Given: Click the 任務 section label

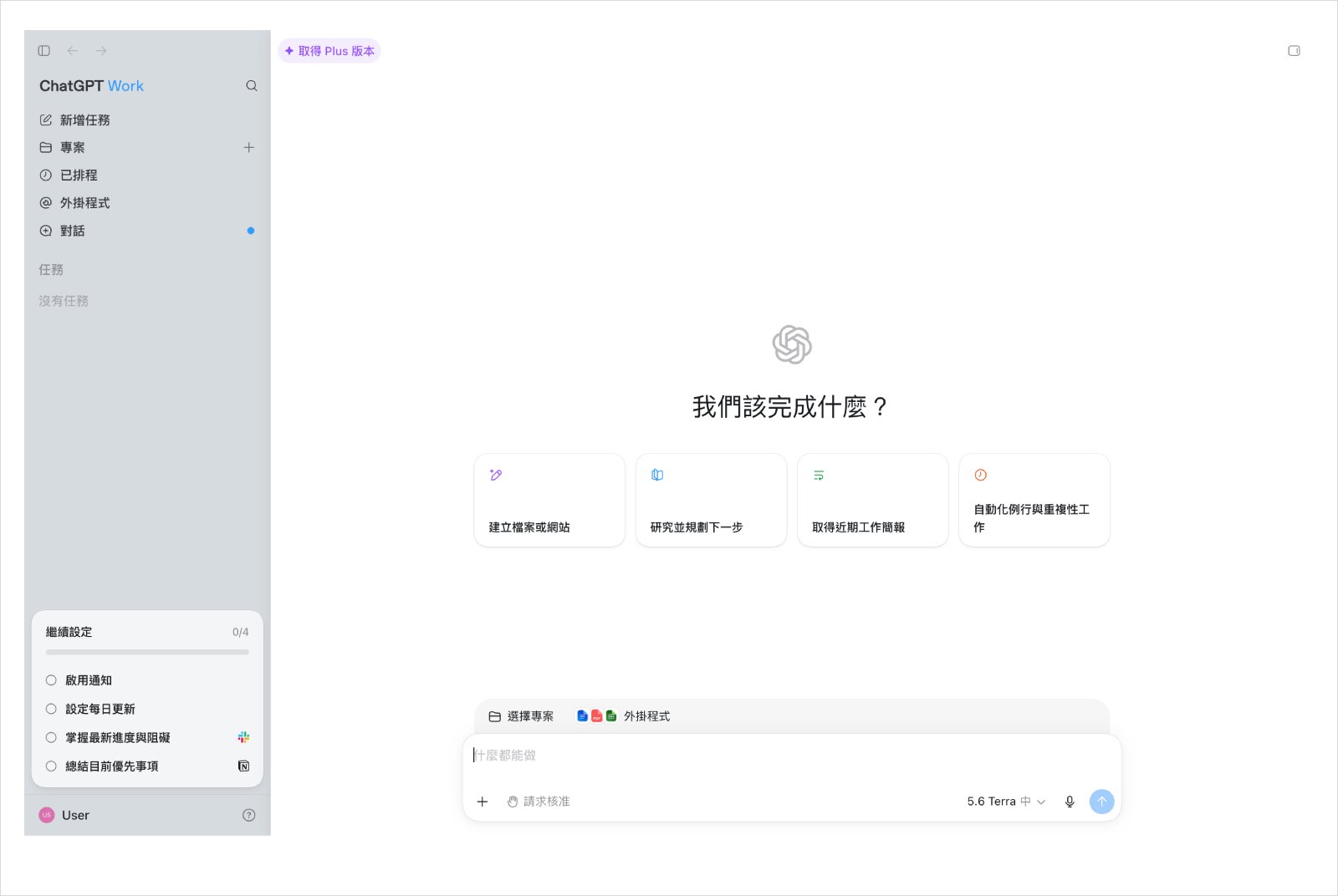Looking at the screenshot, I should point(51,270).
